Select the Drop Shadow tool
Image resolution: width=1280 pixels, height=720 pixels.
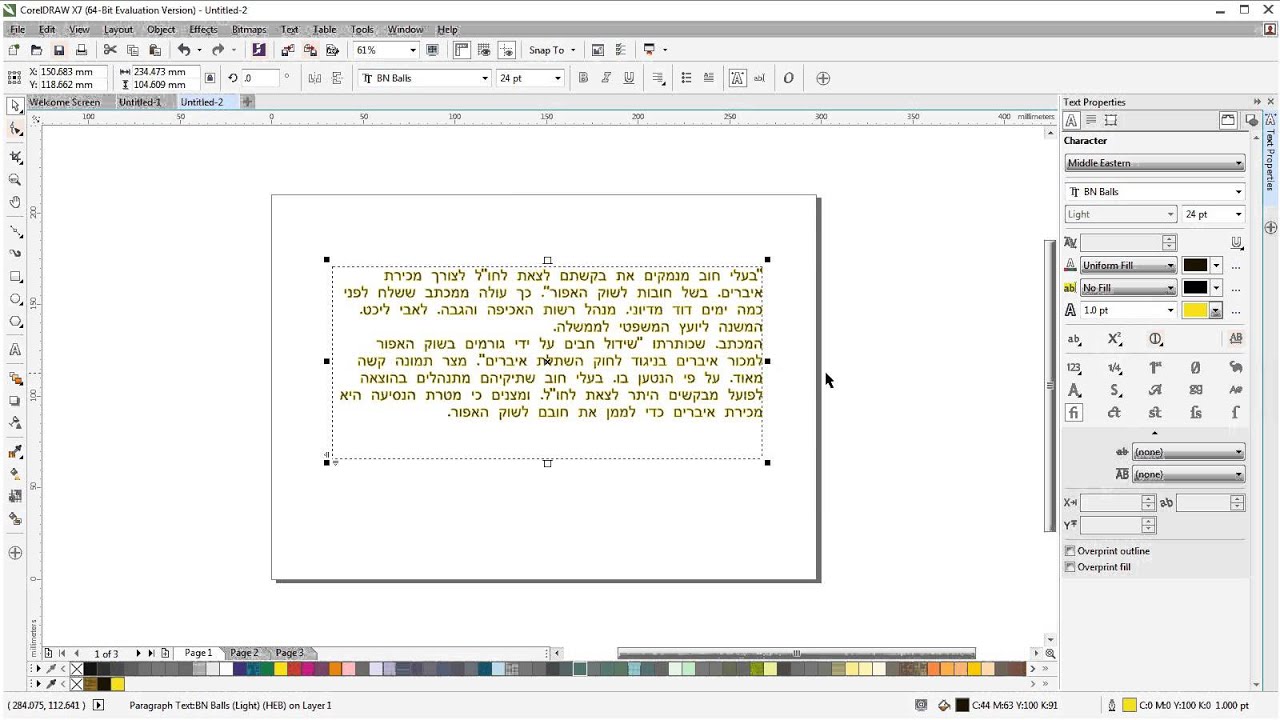click(x=15, y=401)
